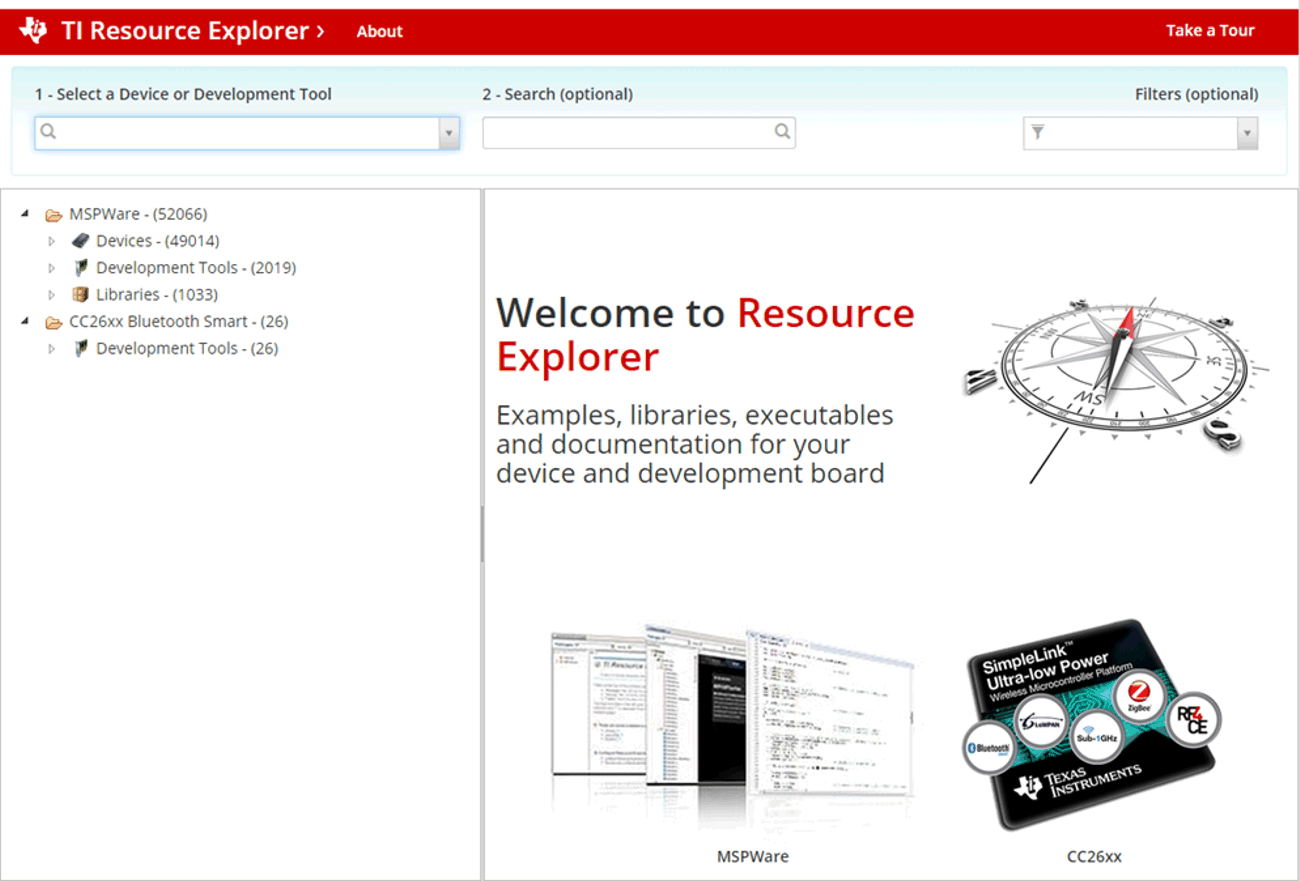Viewport: 1300px width, 881px height.
Task: Click the search magnifier icon in the Search field
Action: coord(781,131)
